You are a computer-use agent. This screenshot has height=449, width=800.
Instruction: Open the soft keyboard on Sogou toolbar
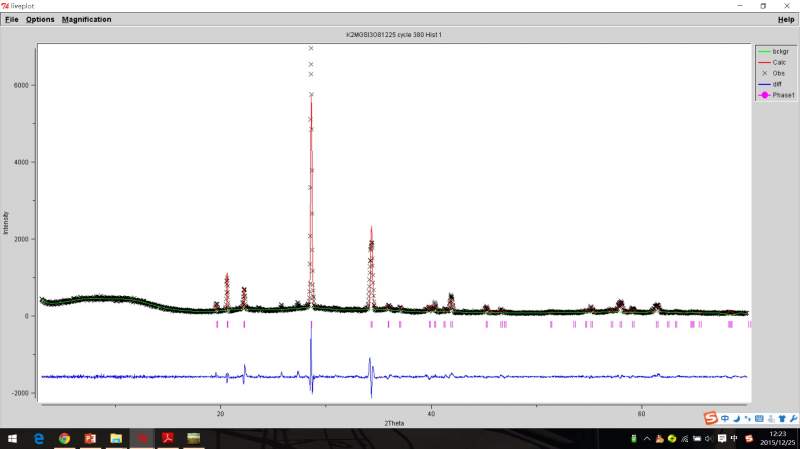[759, 419]
